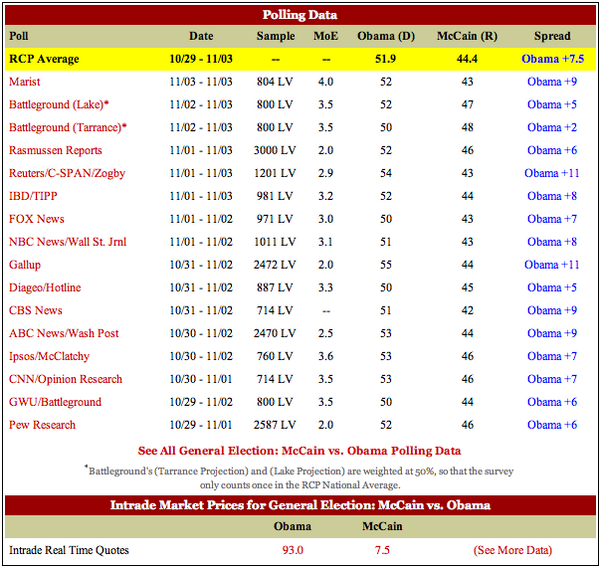Click Obama +11 spread in Reuters/C-SPAN/Zogby row
Viewport: 600px width, 567px height.
[552, 173]
